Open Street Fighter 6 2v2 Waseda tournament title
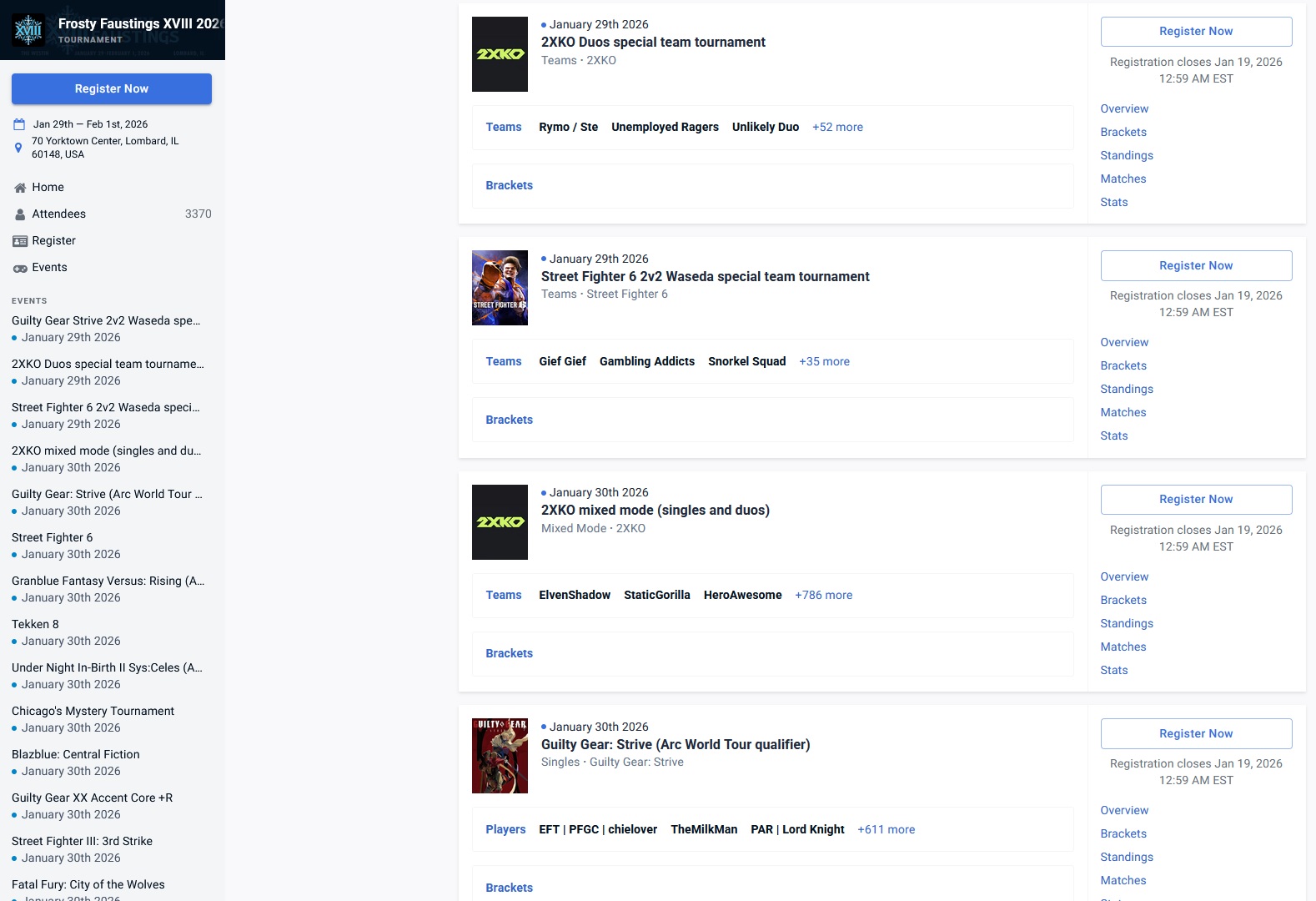Screen dimensions: 1316x901 pos(705,277)
